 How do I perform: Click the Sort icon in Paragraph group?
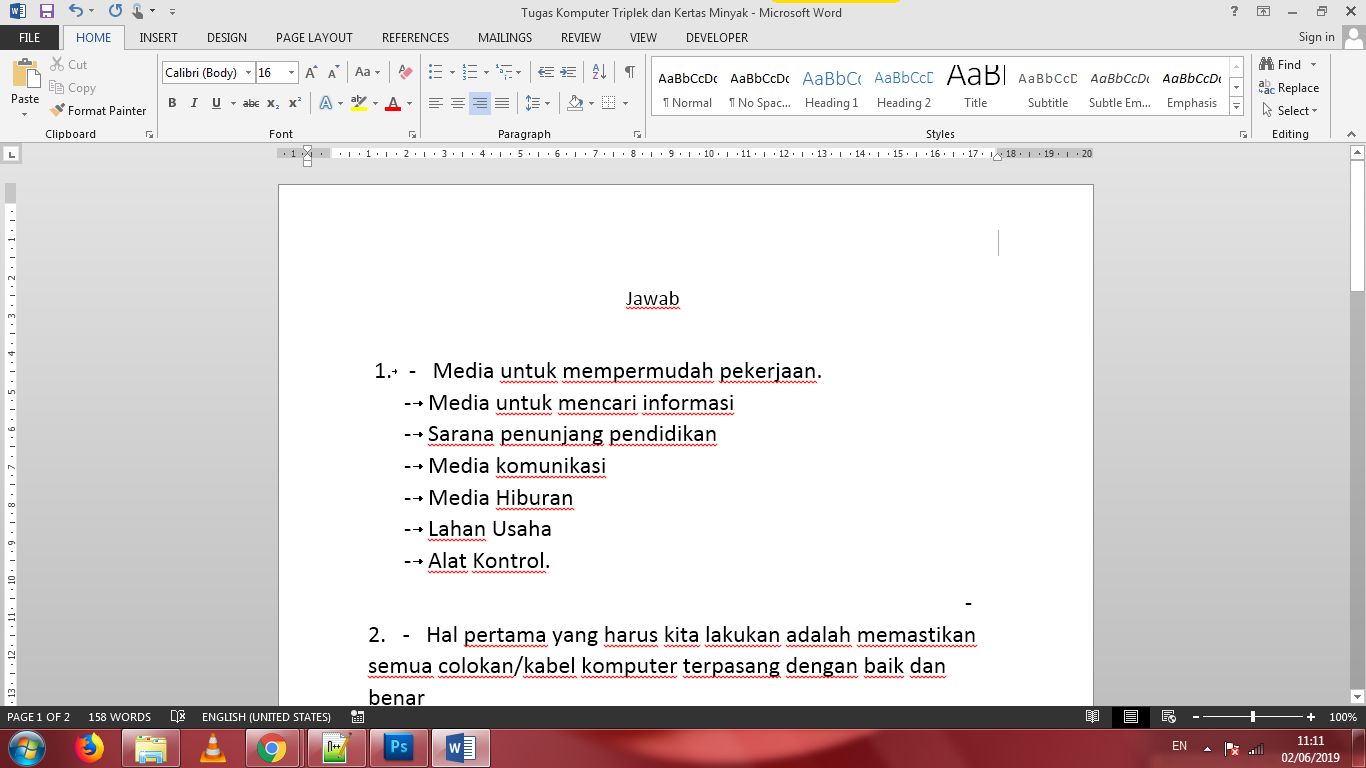(599, 72)
